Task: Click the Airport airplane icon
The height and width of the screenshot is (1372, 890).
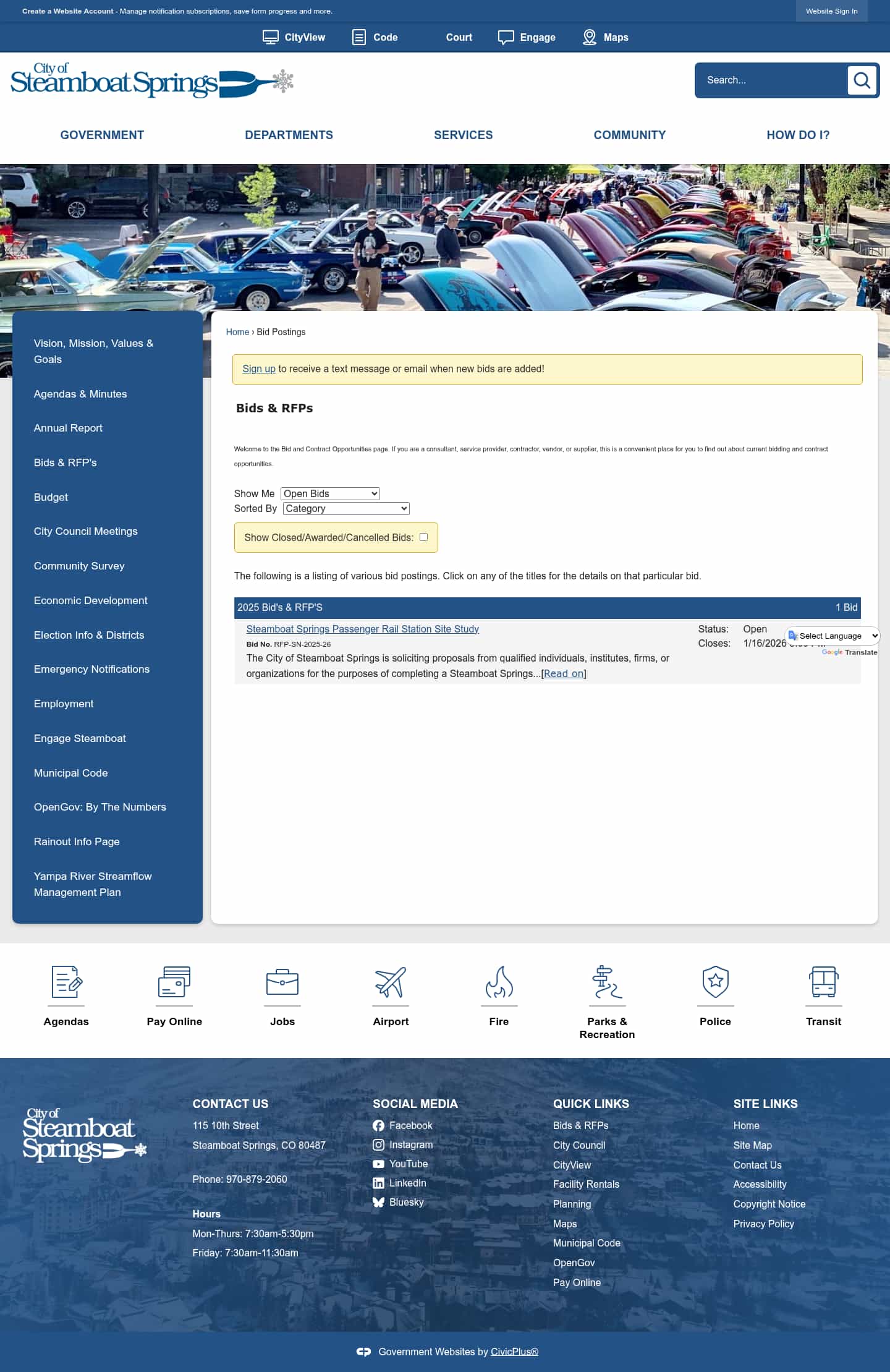Action: tap(391, 982)
